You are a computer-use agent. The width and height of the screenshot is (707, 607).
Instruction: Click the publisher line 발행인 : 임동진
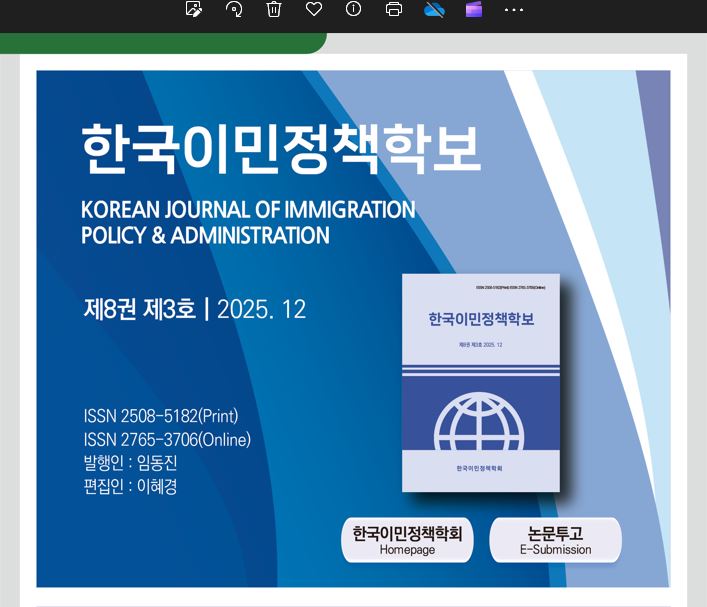[x=130, y=463]
